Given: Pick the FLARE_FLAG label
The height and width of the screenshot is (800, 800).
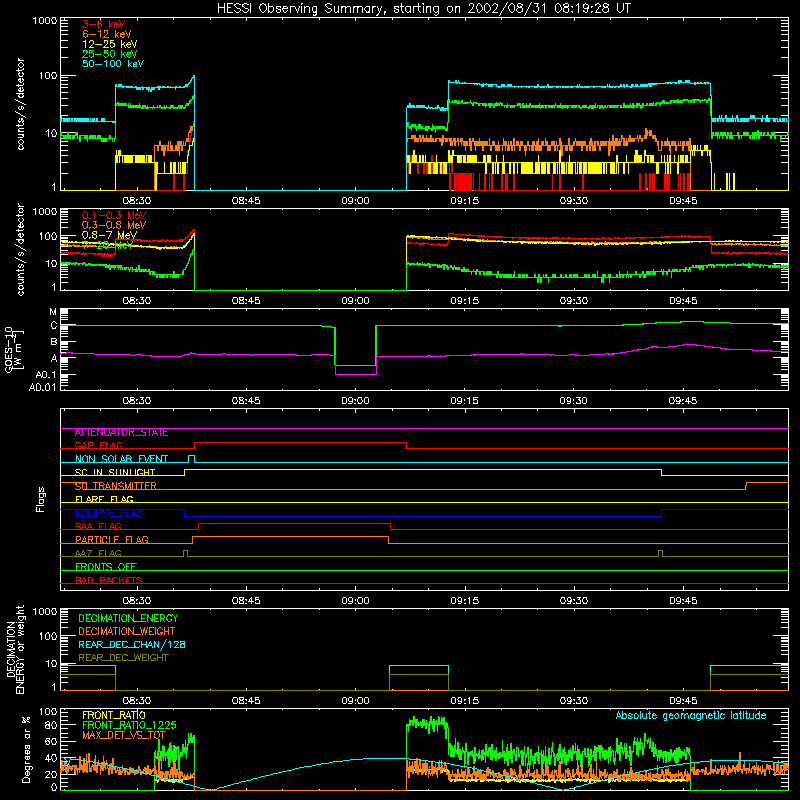Looking at the screenshot, I should pyautogui.click(x=104, y=499).
